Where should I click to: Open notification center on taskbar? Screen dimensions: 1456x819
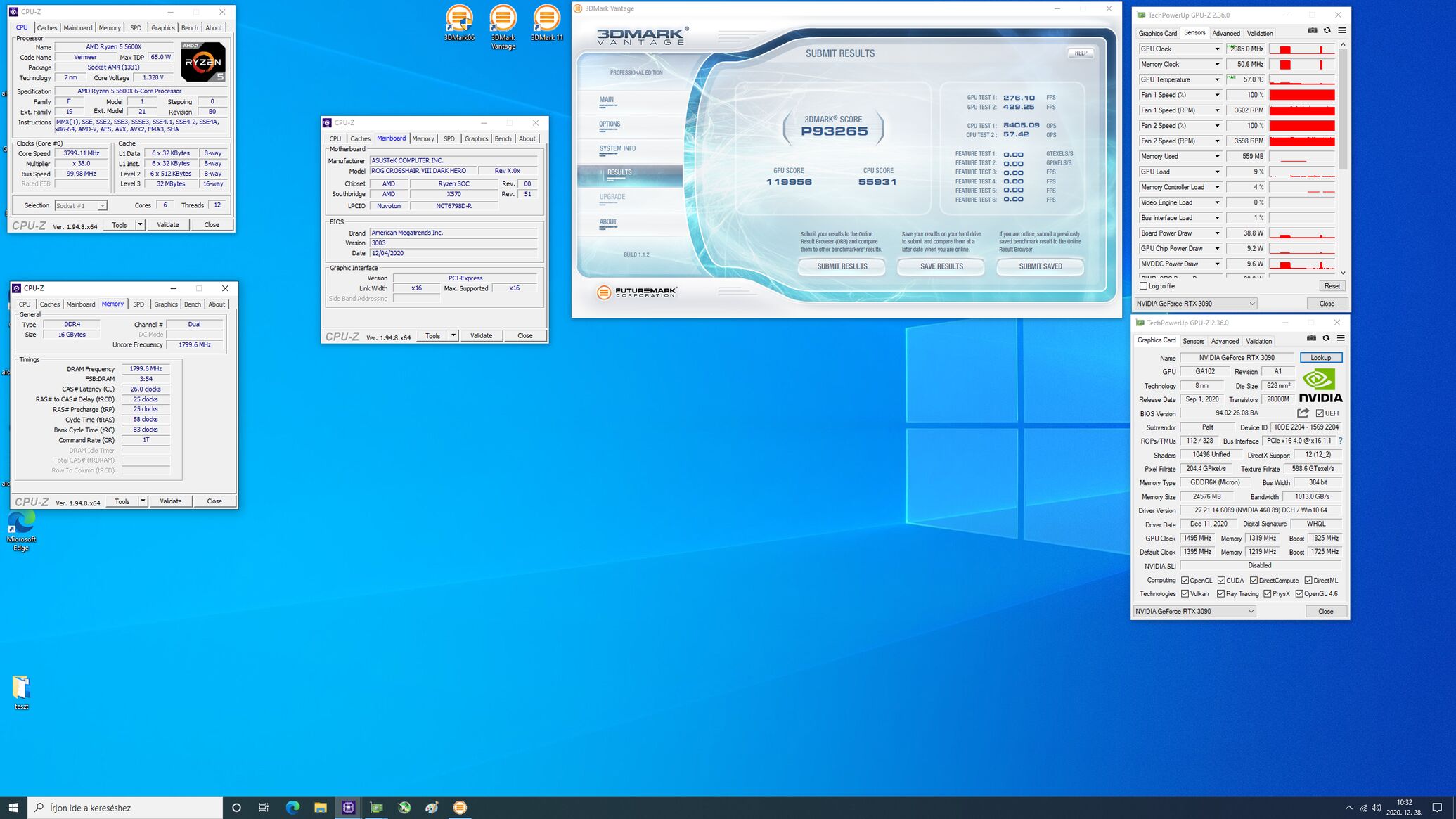(1437, 807)
